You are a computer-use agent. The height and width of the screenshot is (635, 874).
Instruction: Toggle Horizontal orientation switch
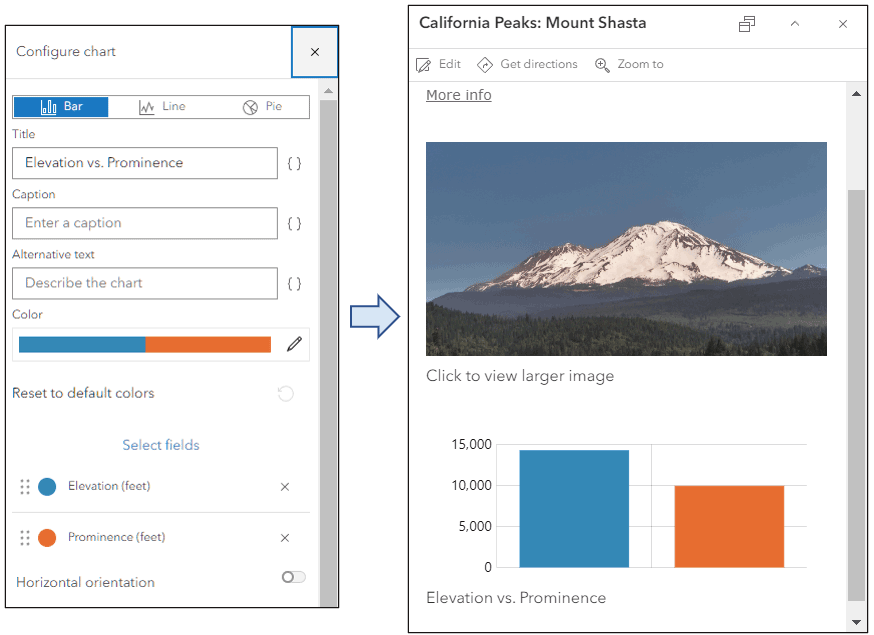point(293,577)
